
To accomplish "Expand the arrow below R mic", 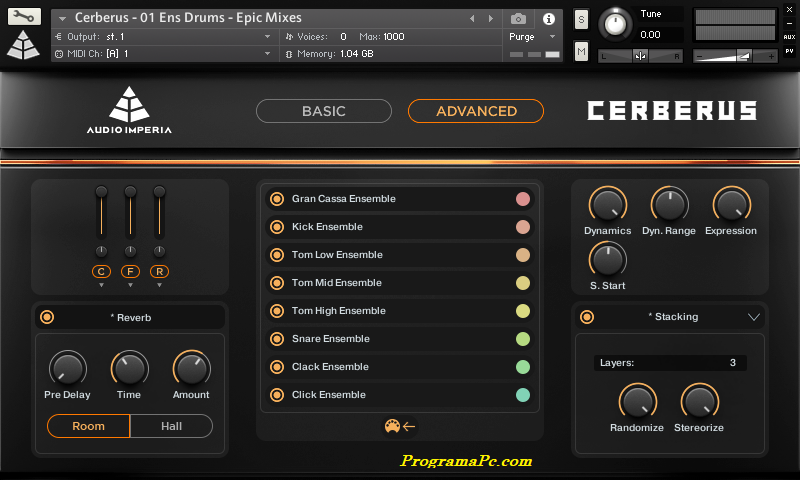I will click(159, 285).
